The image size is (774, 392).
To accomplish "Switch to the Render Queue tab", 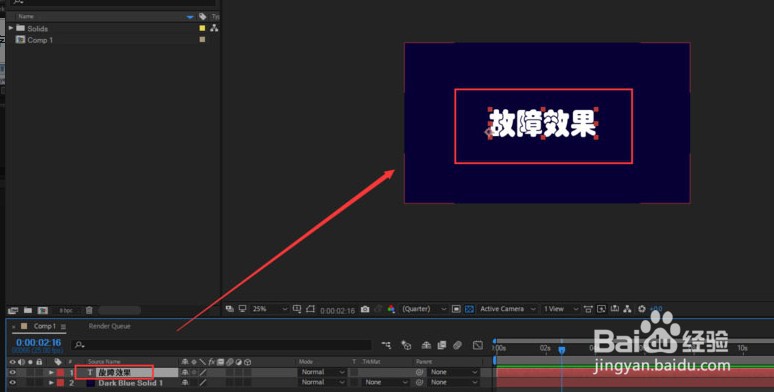I will pyautogui.click(x=110, y=326).
